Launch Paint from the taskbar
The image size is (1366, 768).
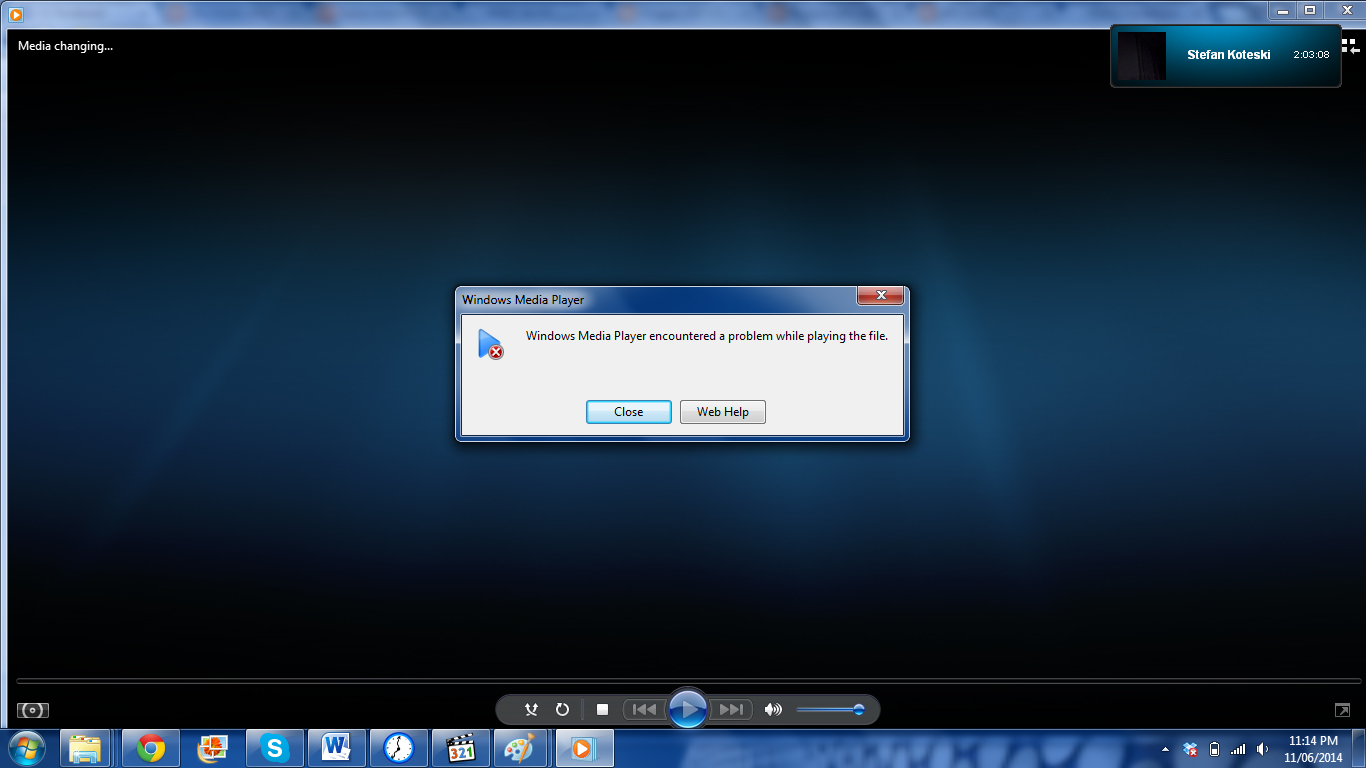tap(520, 748)
